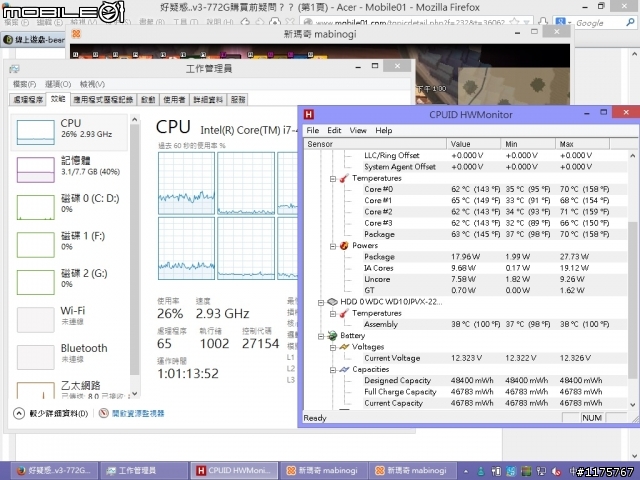Open the 應用程式歷程記錄 tab

pos(103,100)
